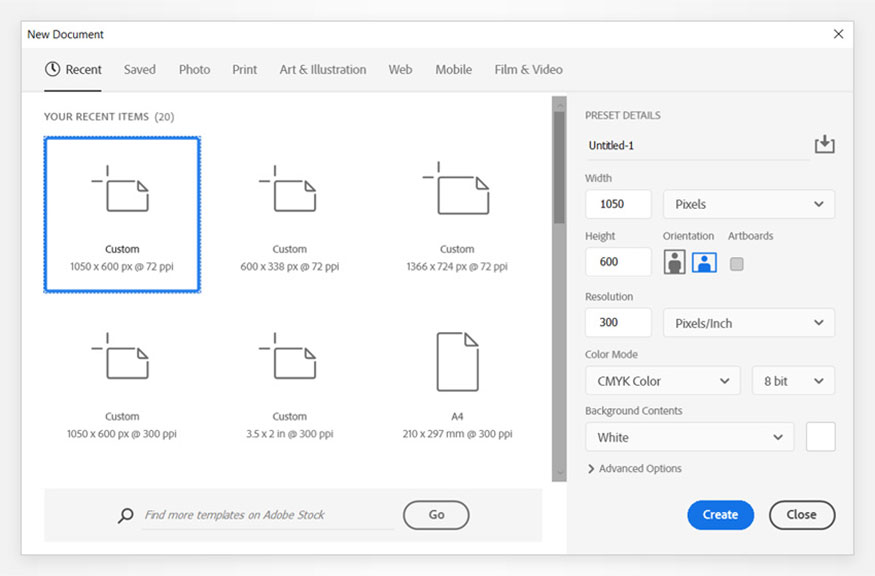
Task: Click the Resolution input field
Action: tap(618, 323)
